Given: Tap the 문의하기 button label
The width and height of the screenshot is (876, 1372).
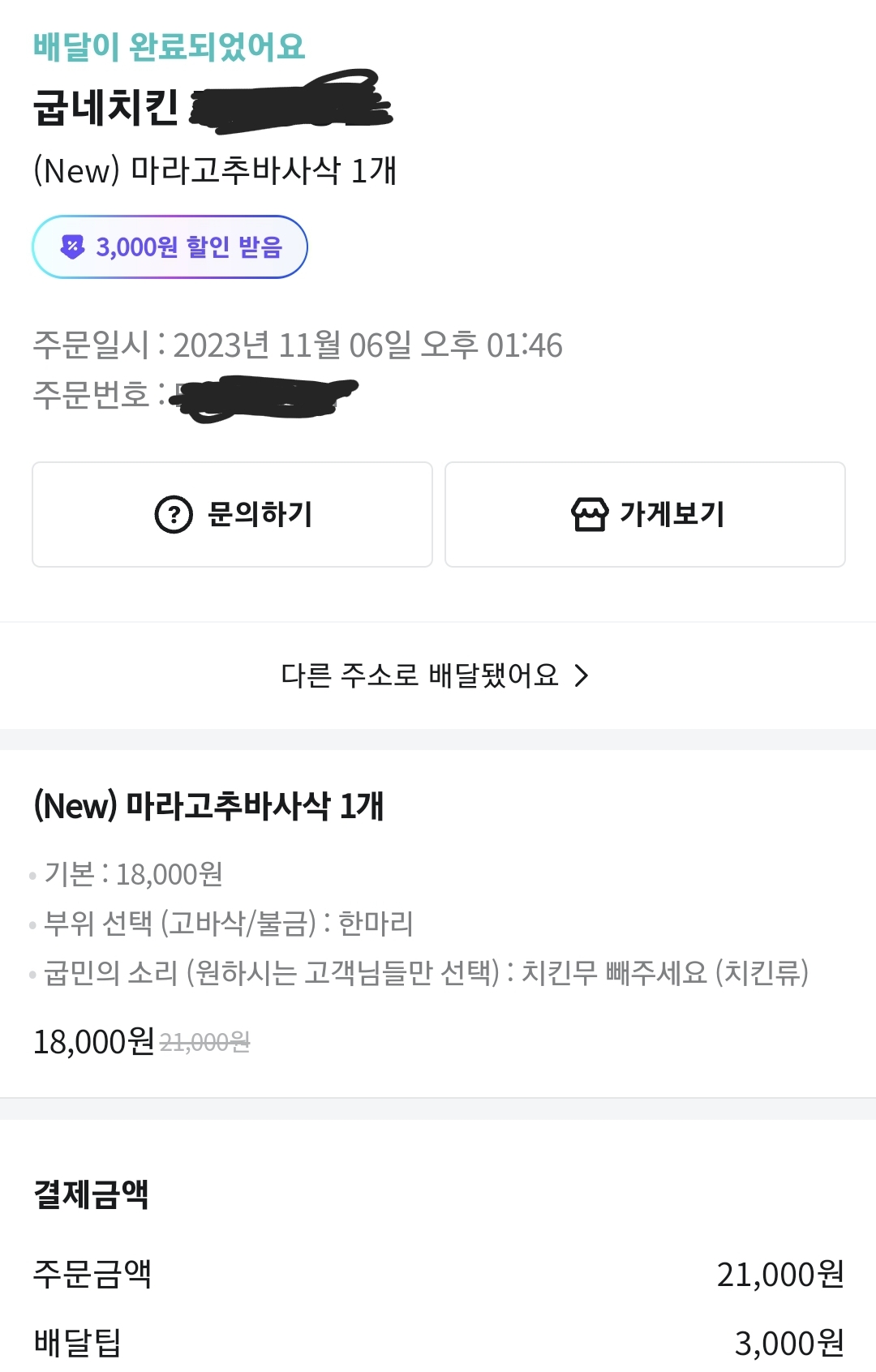Looking at the screenshot, I should tap(260, 514).
